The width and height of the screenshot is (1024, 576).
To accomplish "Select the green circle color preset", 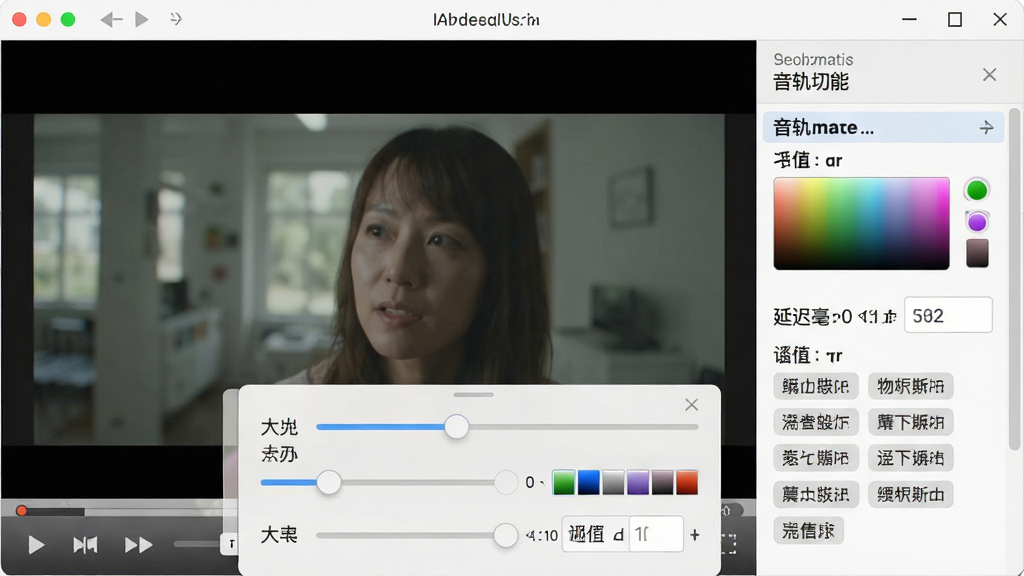I will tap(977, 190).
